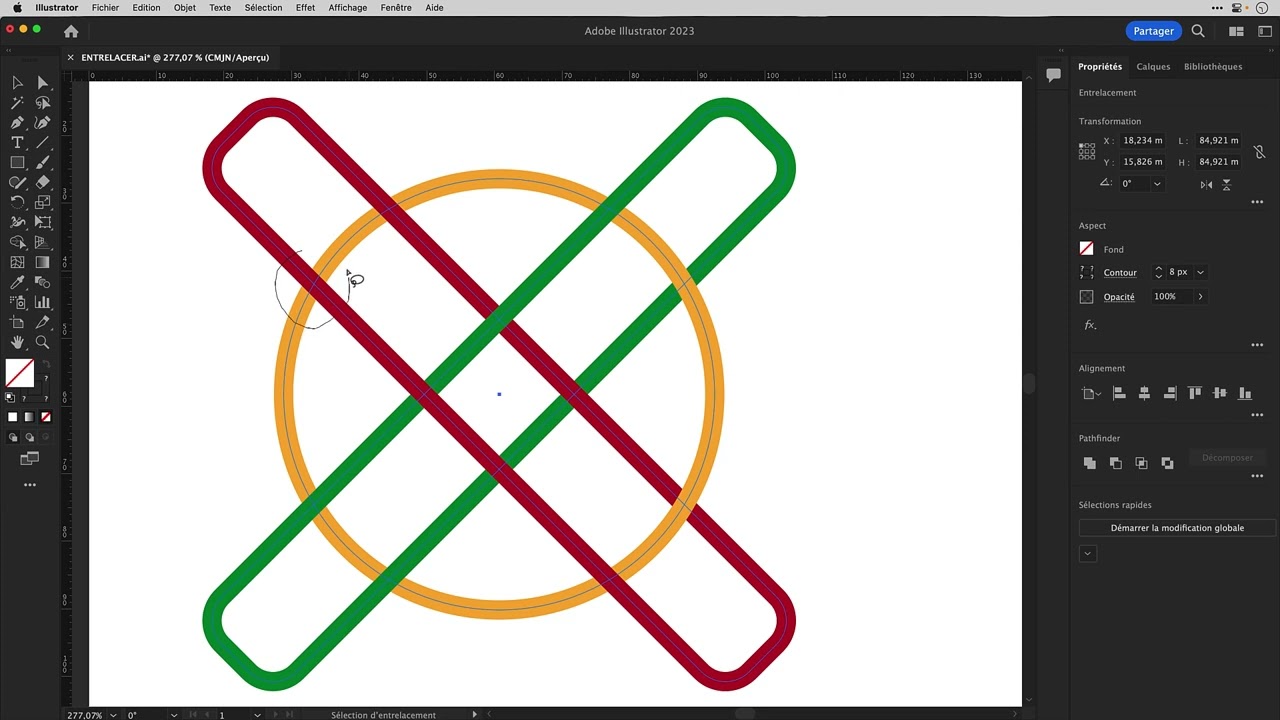The width and height of the screenshot is (1280, 720).
Task: Open the Effet menu
Action: (x=305, y=7)
